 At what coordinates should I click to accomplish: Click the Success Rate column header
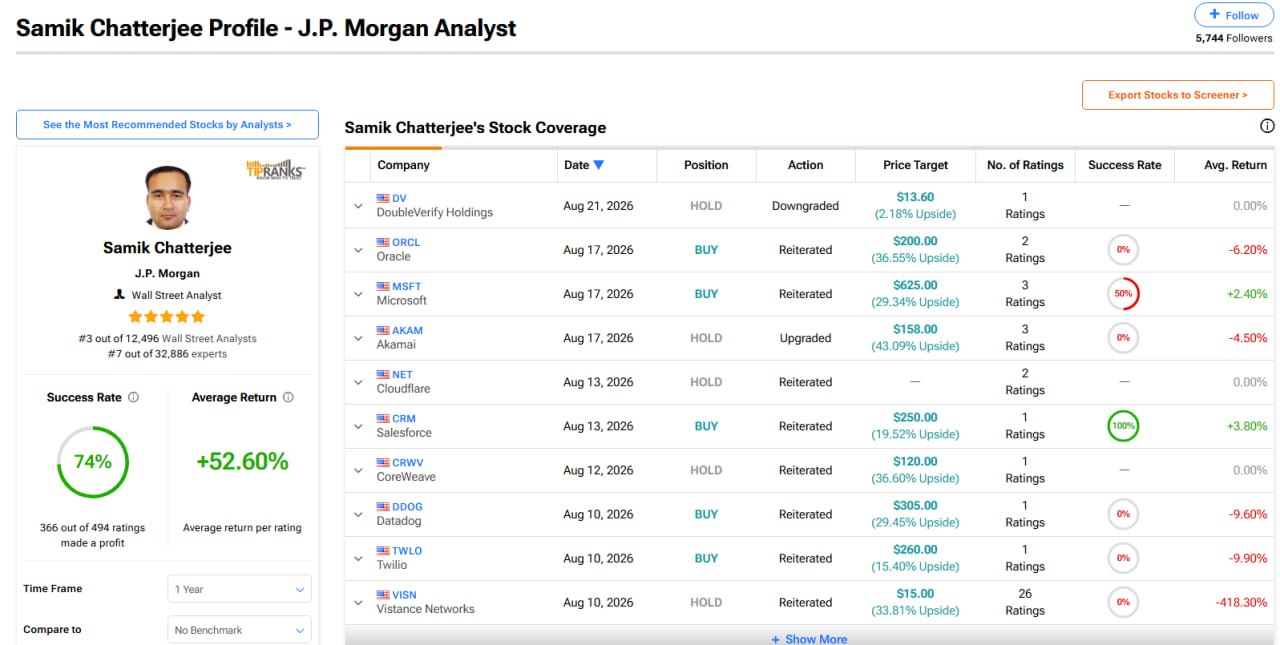1124,165
